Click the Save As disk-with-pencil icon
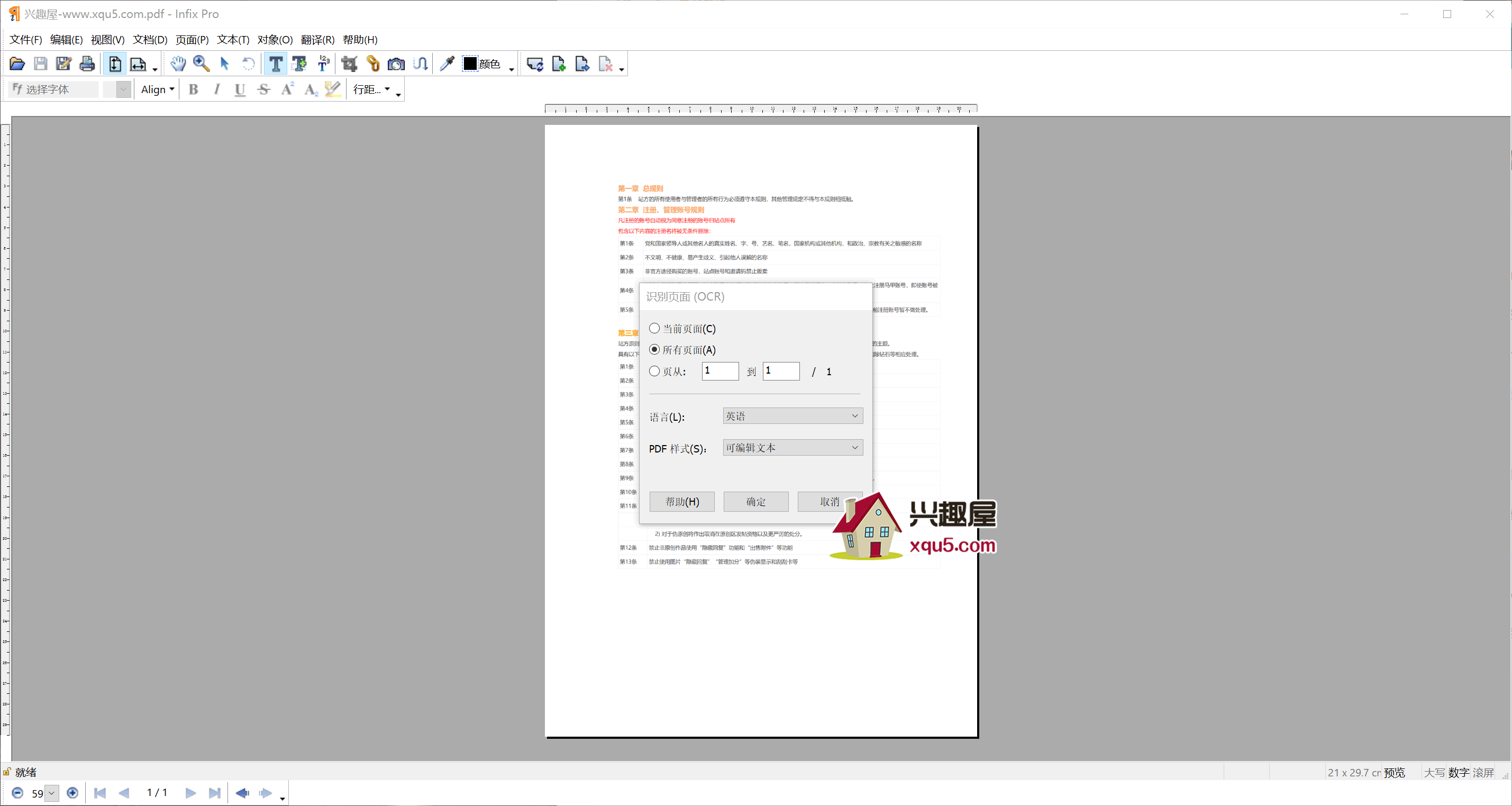The height and width of the screenshot is (806, 1512). (63, 64)
